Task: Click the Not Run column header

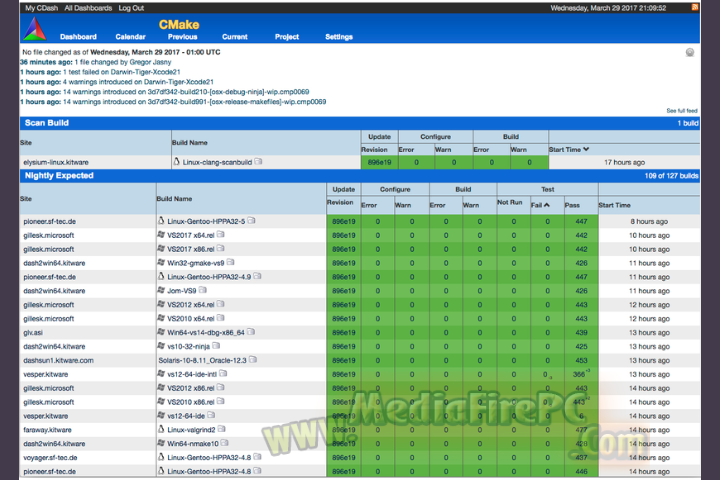Action: point(510,202)
